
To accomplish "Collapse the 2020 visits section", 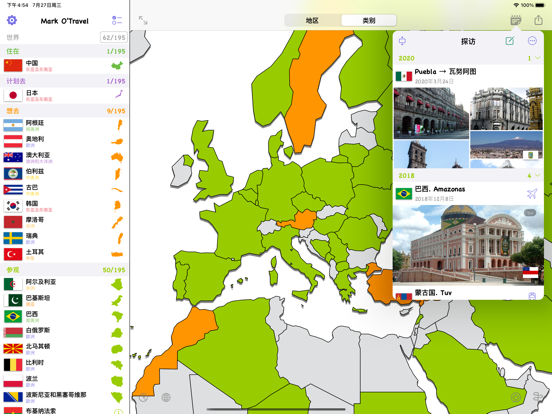I will (537, 58).
